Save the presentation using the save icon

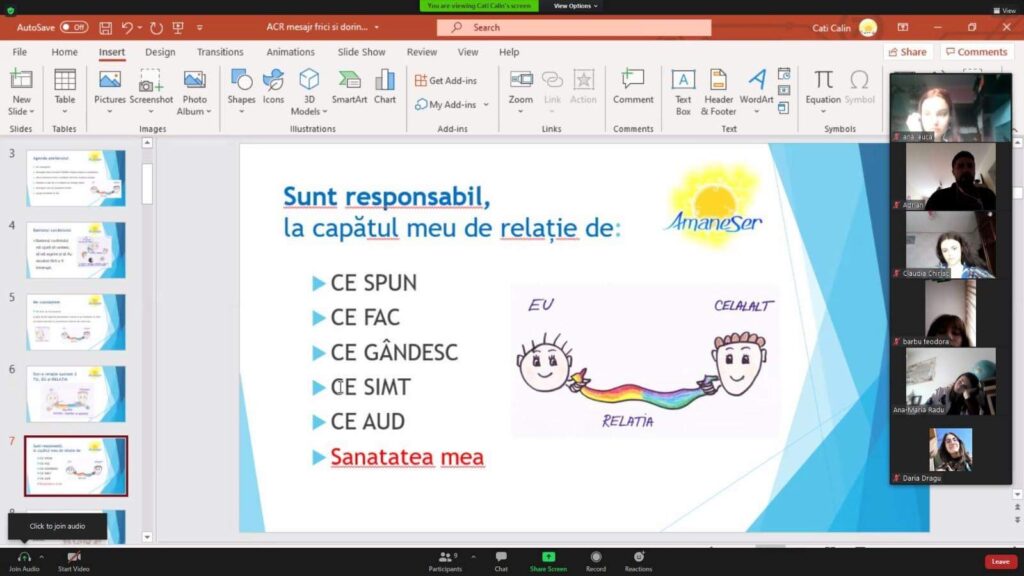[x=105, y=27]
